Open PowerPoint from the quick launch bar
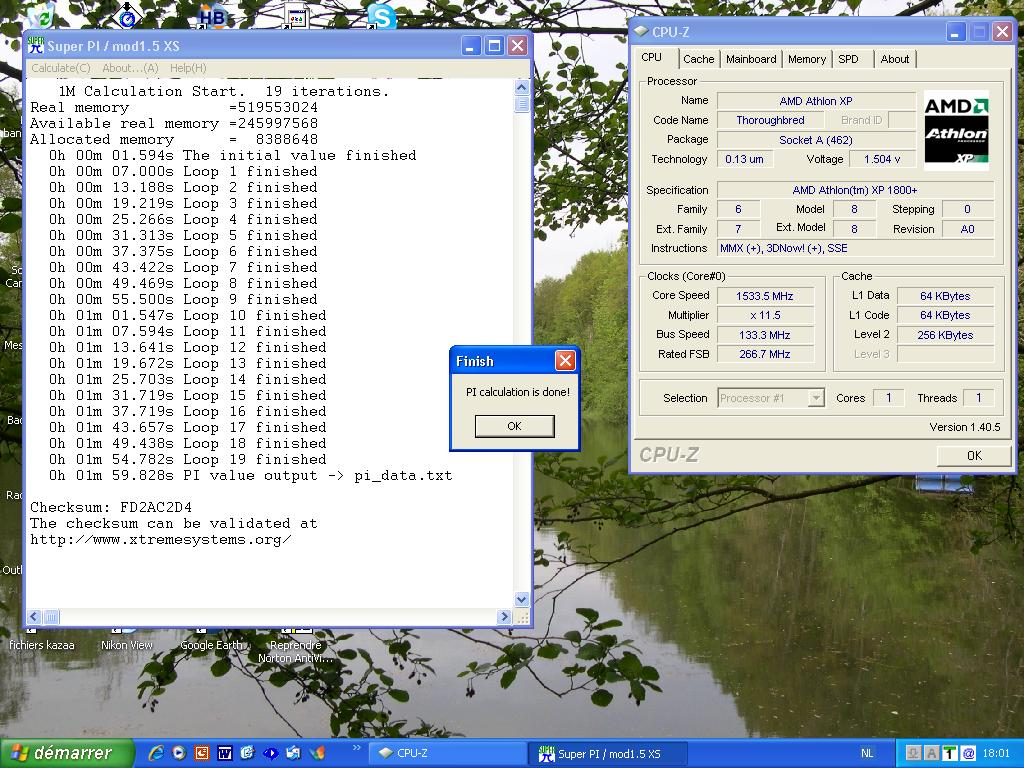This screenshot has width=1024, height=768. (x=202, y=753)
